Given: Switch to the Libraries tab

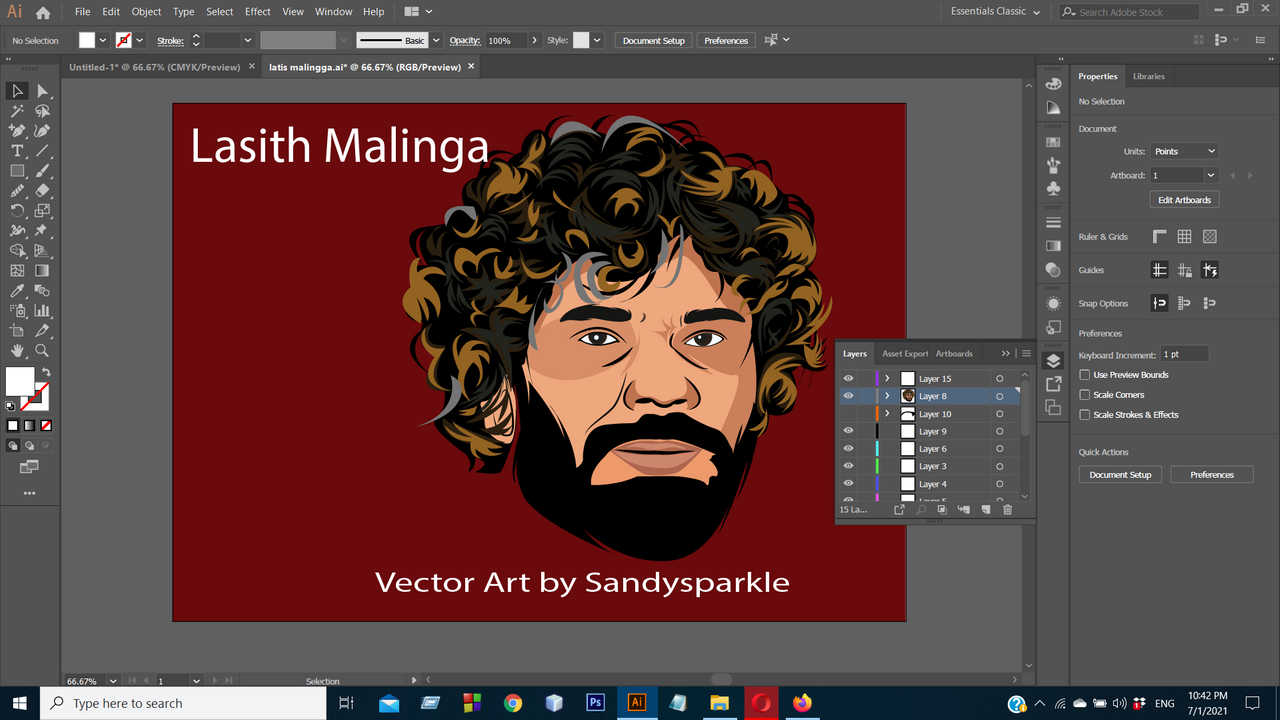Looking at the screenshot, I should (x=1148, y=76).
